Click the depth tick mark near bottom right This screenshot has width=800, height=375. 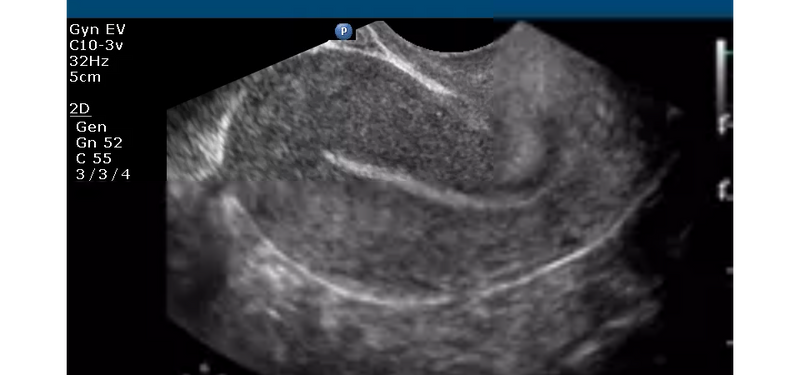(729, 343)
